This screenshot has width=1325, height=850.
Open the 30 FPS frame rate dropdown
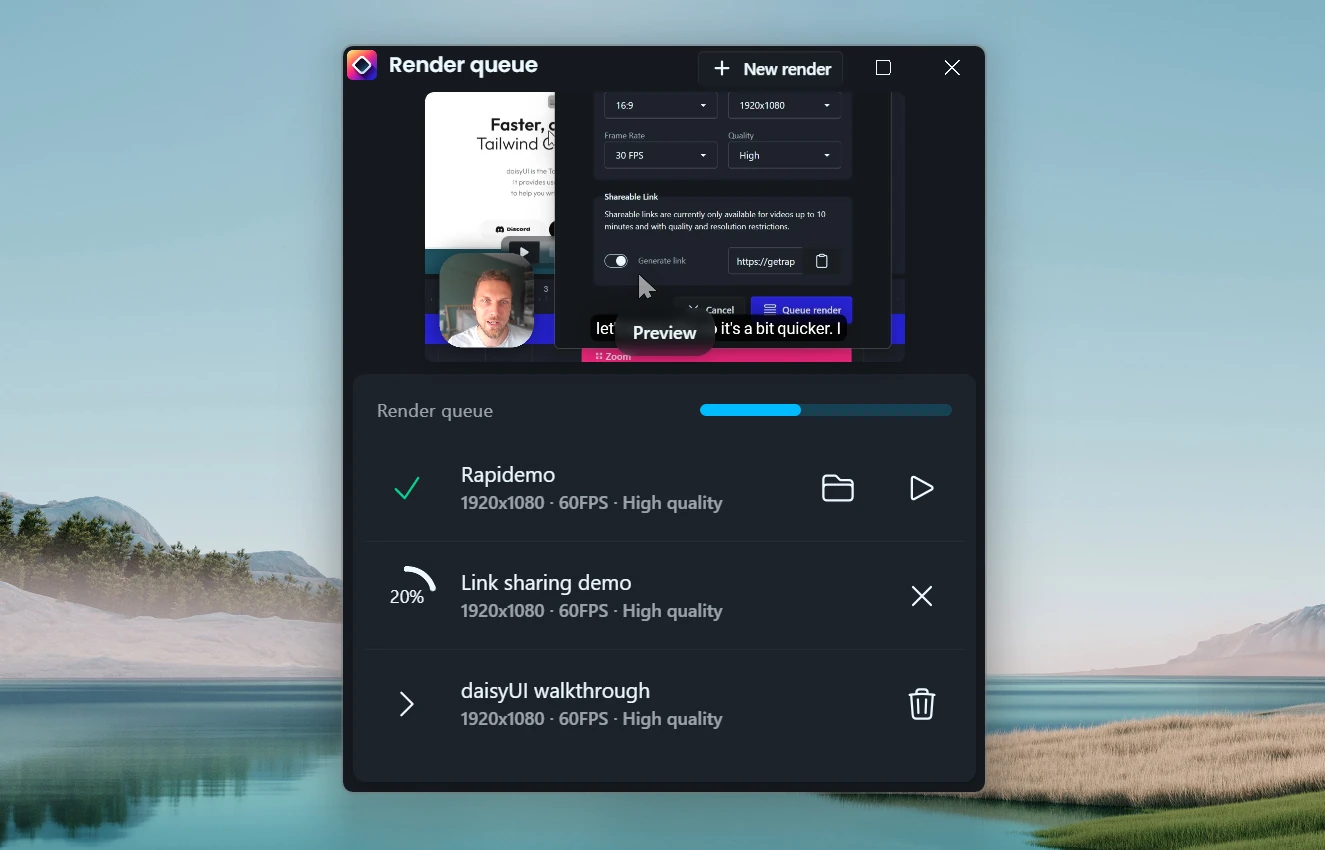(x=660, y=155)
